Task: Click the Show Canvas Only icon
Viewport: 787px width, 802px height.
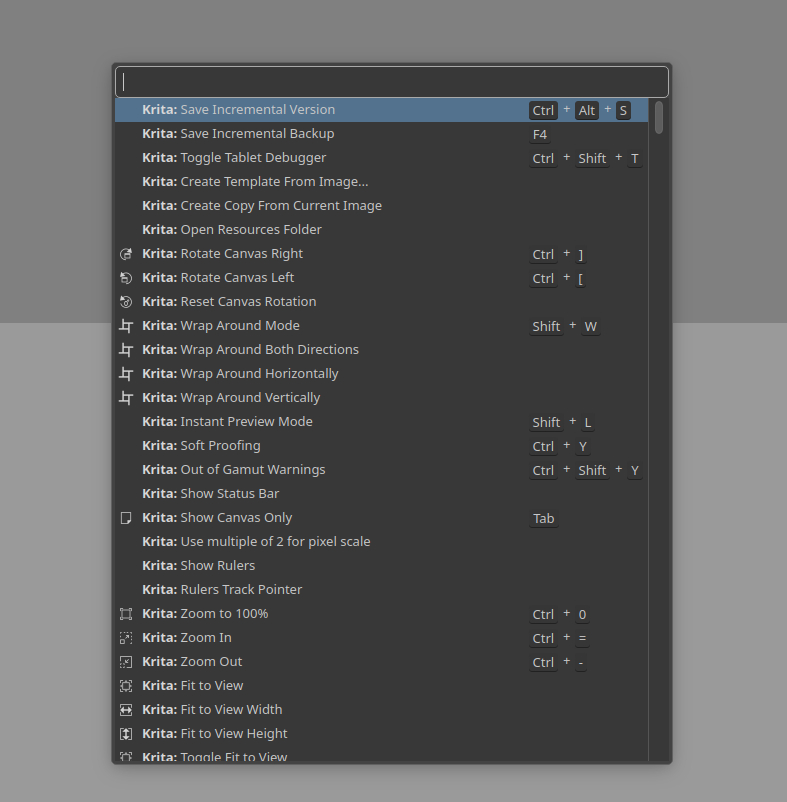Action: [126, 518]
